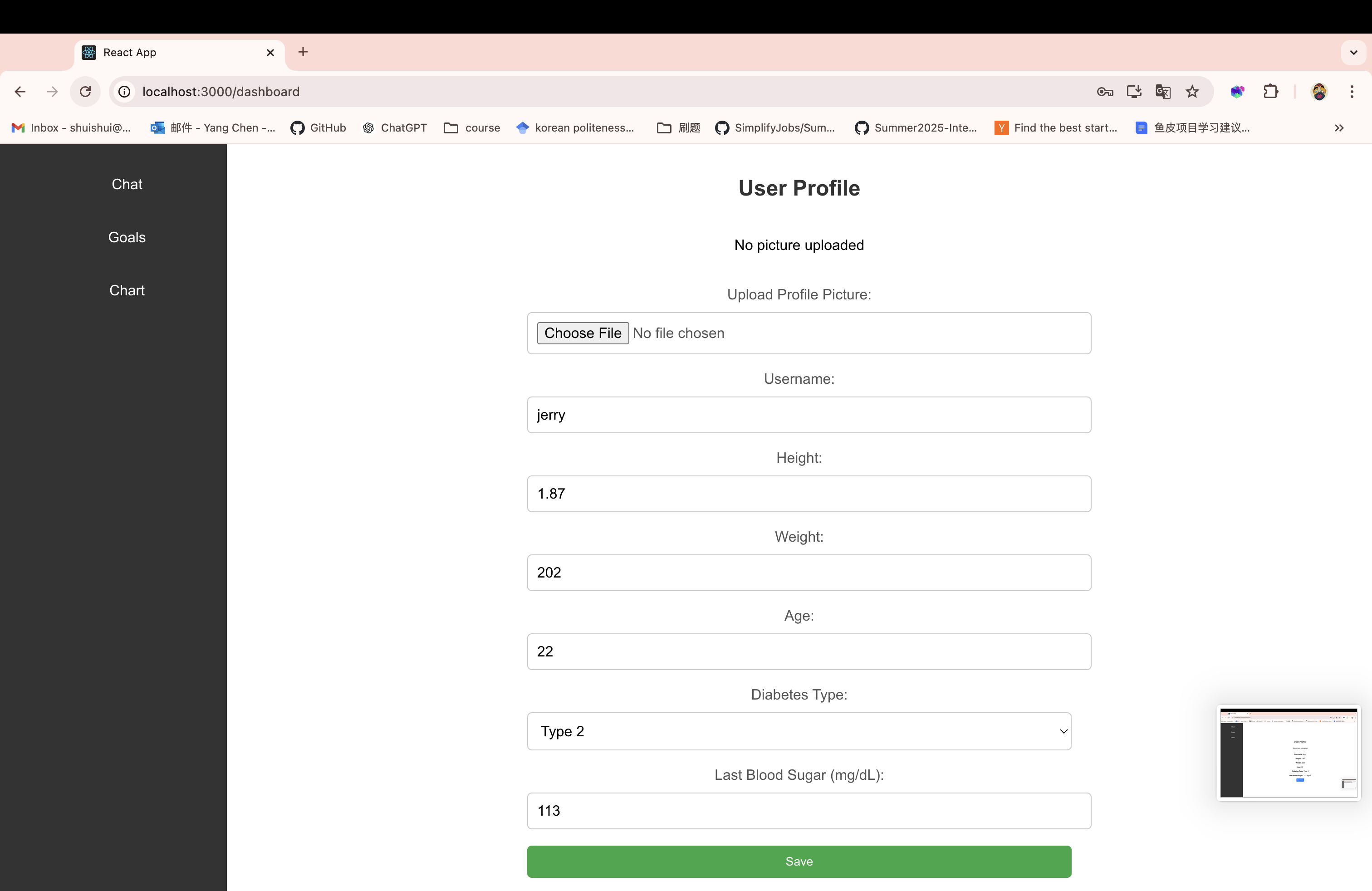Click the install app icon in address bar
This screenshot has height=891, width=1372.
tap(1134, 92)
